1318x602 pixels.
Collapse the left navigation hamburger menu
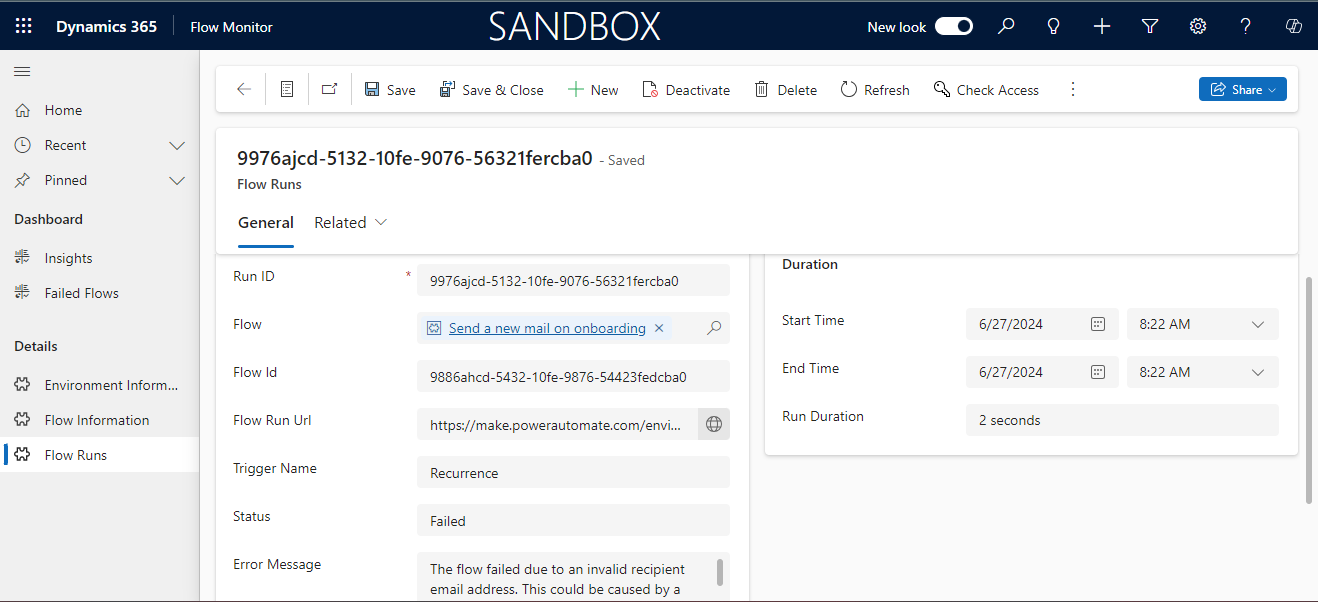(22, 71)
